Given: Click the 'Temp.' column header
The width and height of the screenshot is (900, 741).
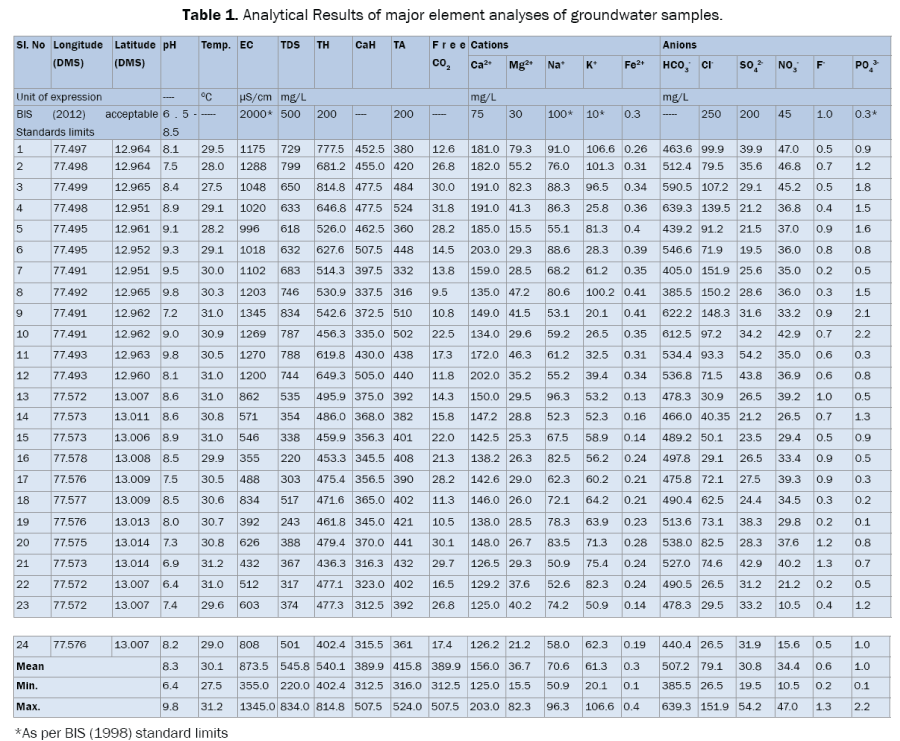Looking at the screenshot, I should point(215,46).
